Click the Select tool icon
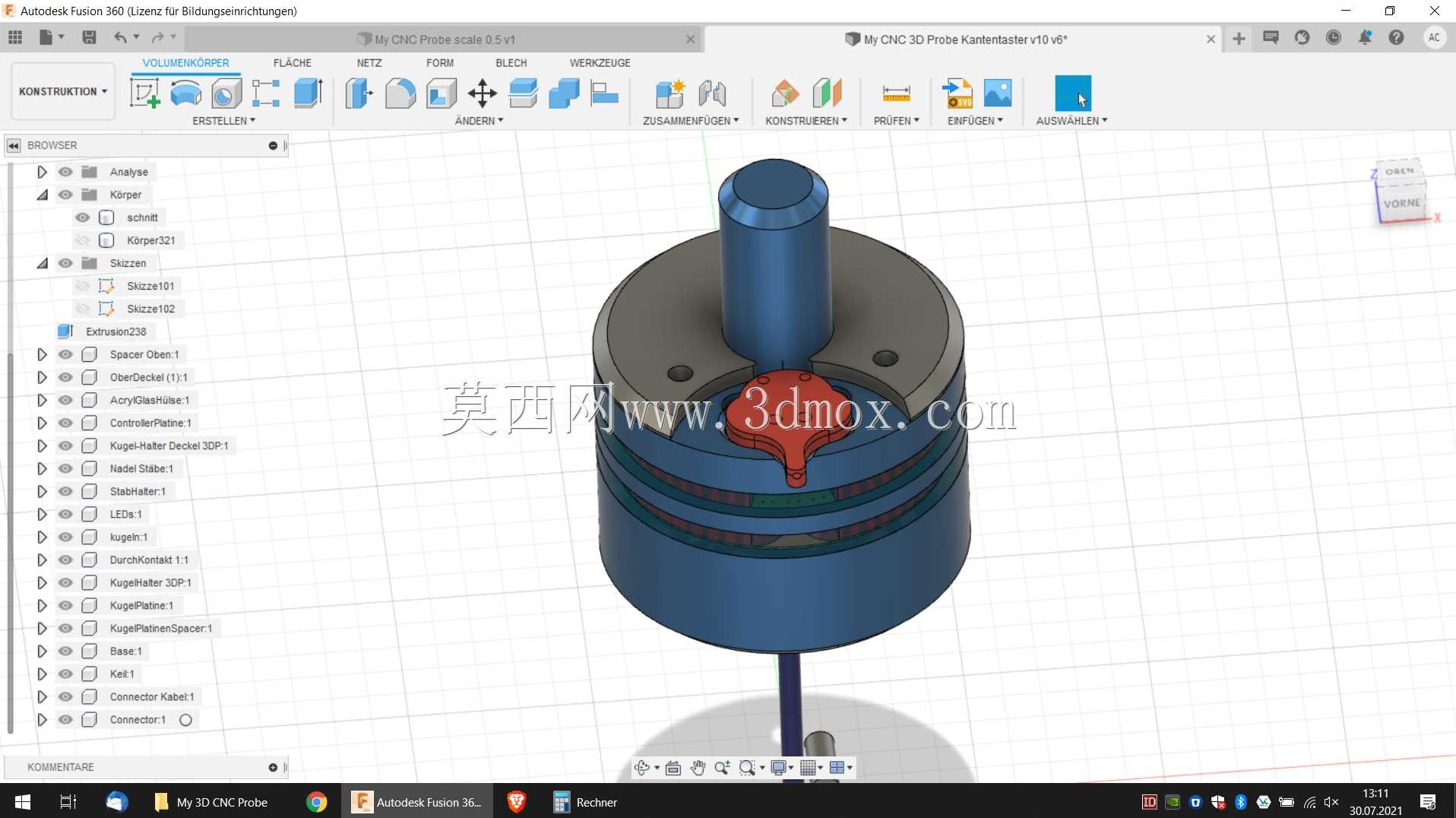The image size is (1456, 818). click(x=1073, y=93)
